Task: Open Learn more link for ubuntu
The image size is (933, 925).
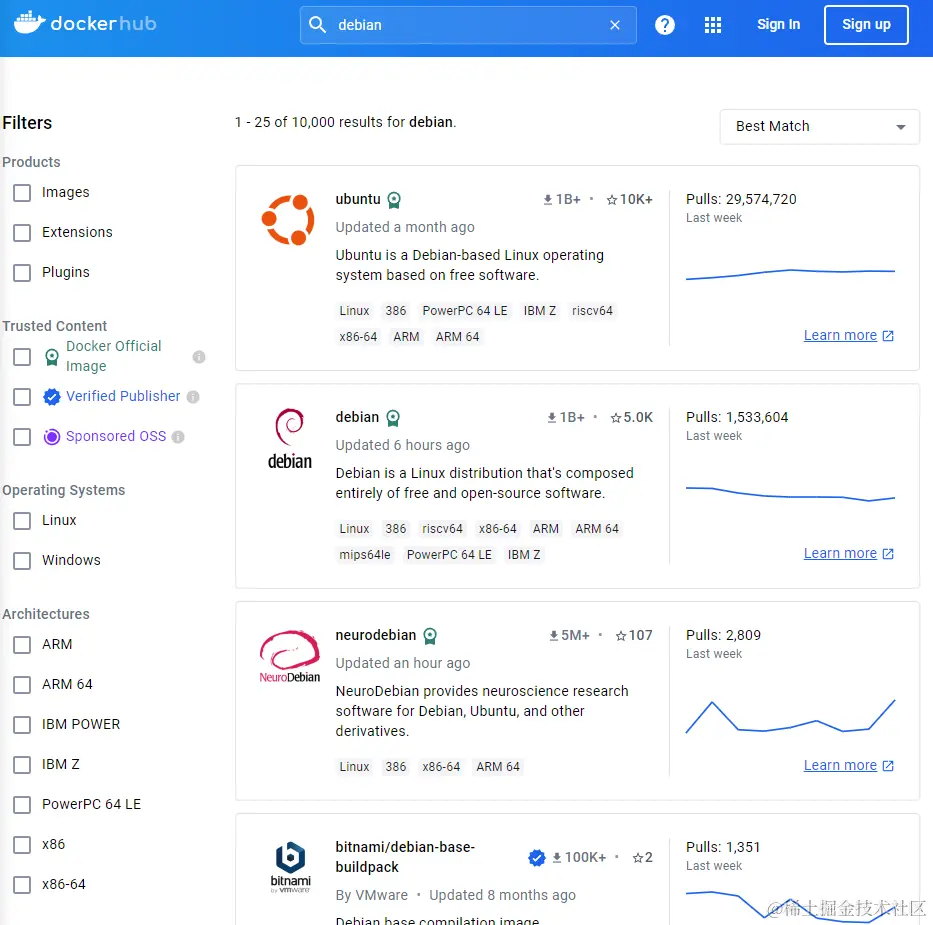Action: point(840,335)
